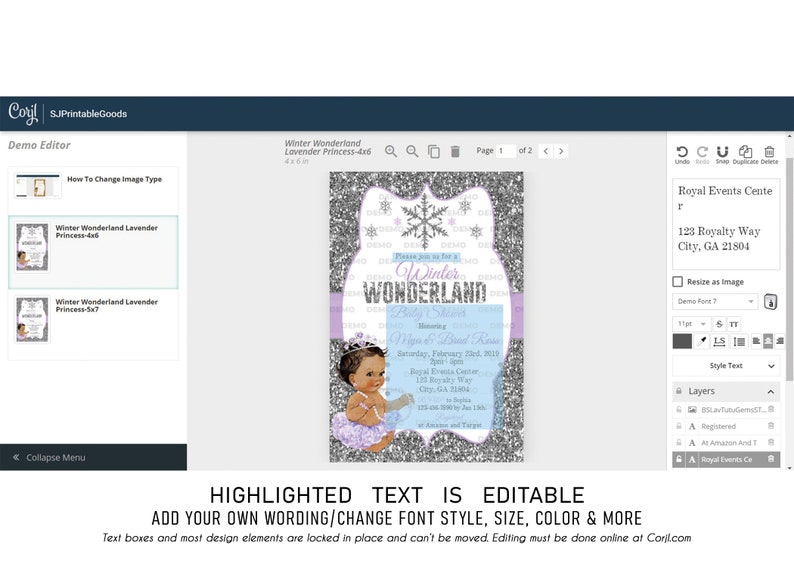The width and height of the screenshot is (794, 567).
Task: Select the Registered text layer
Action: (x=718, y=426)
